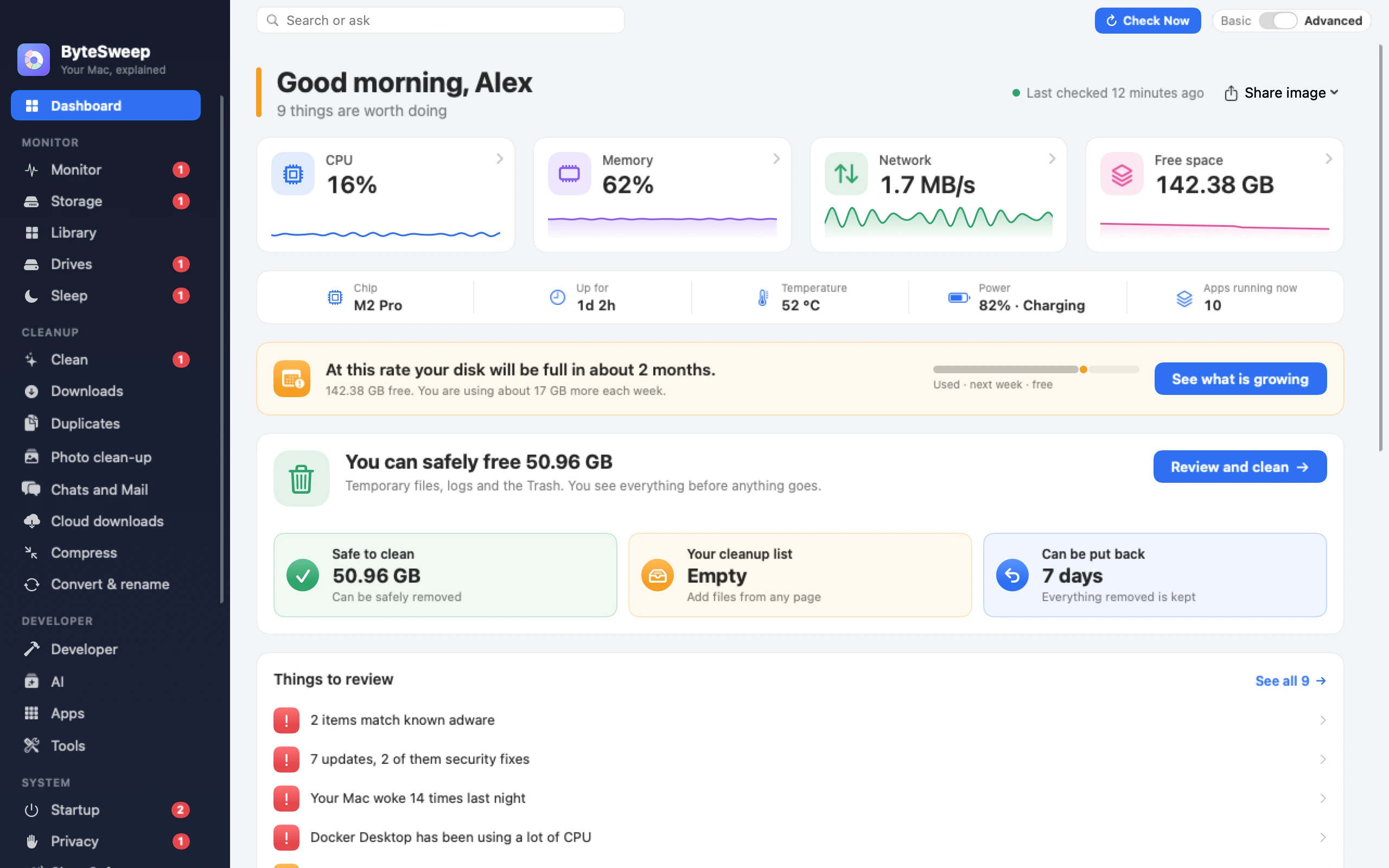
Task: Click the ByteSweep app logo icon
Action: [33, 60]
